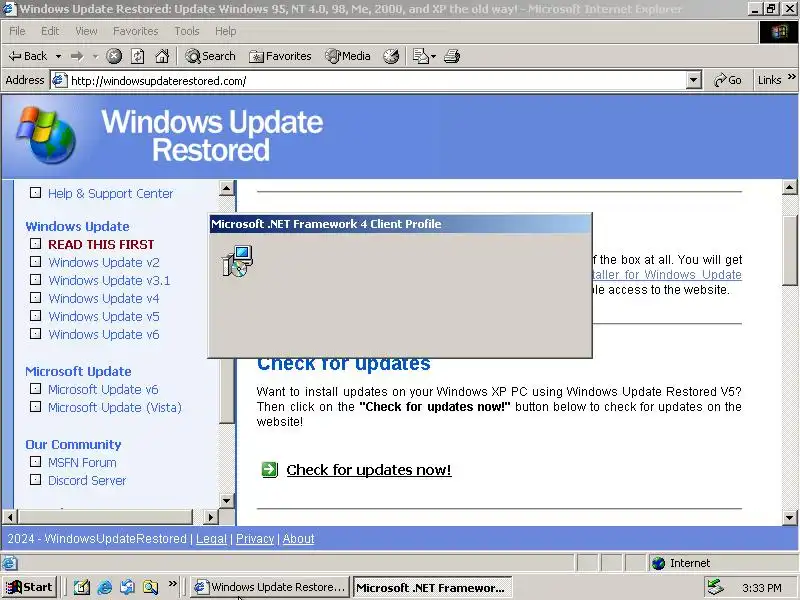Click the search folder quick launch icon
Image resolution: width=800 pixels, height=600 pixels.
151,588
